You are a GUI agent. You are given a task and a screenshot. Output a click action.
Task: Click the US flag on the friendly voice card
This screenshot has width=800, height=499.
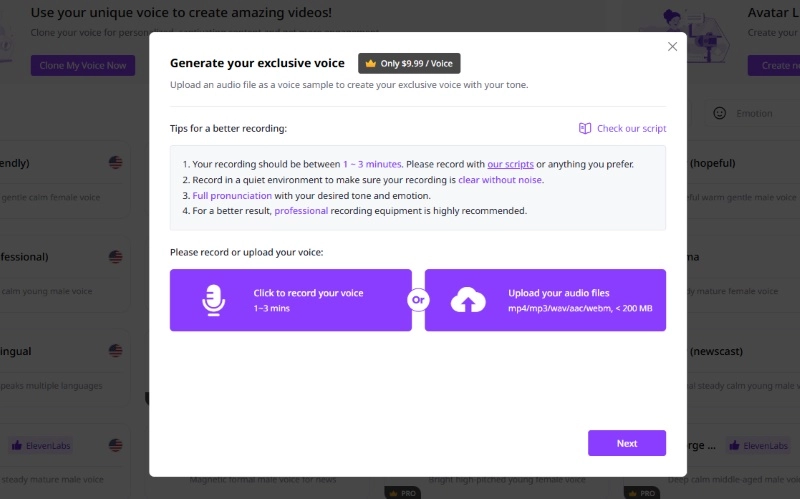tap(116, 163)
